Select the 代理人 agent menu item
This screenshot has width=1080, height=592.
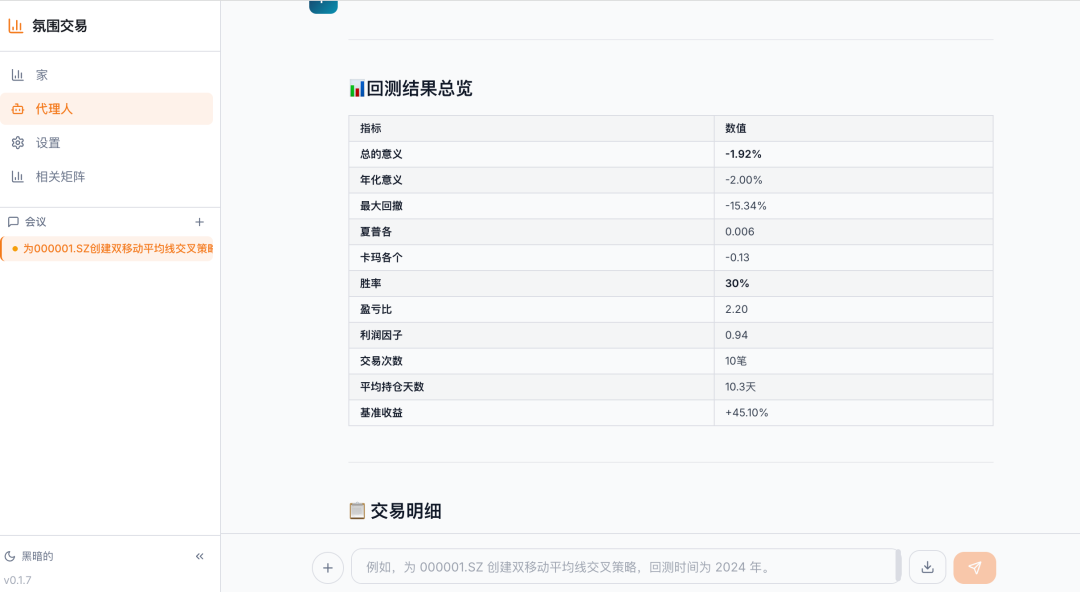(107, 109)
